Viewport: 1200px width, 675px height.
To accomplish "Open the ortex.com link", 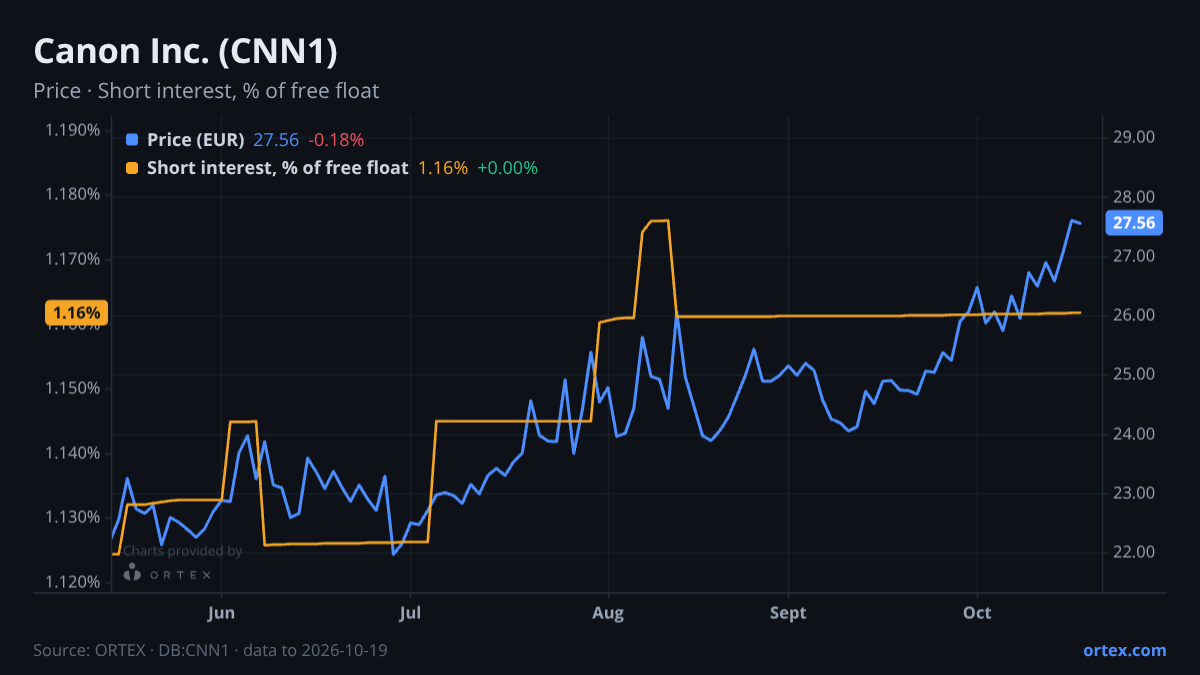I will (x=1124, y=650).
